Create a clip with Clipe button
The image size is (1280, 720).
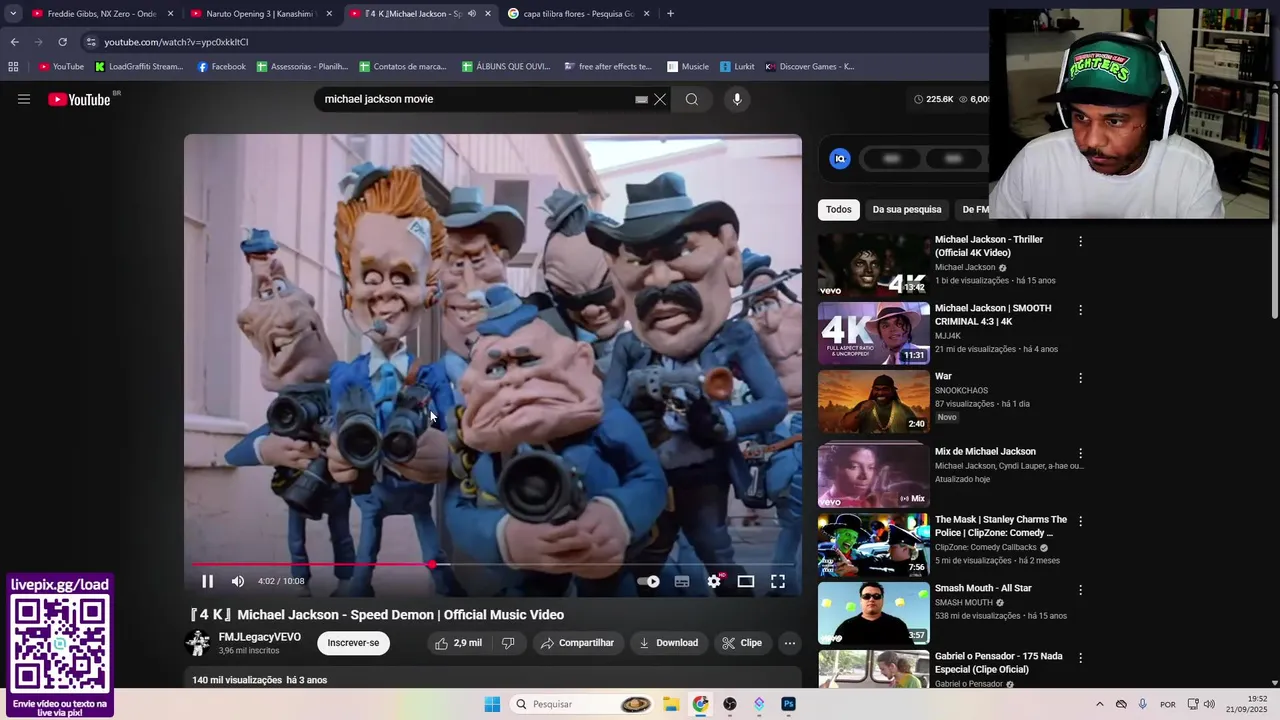click(x=742, y=643)
